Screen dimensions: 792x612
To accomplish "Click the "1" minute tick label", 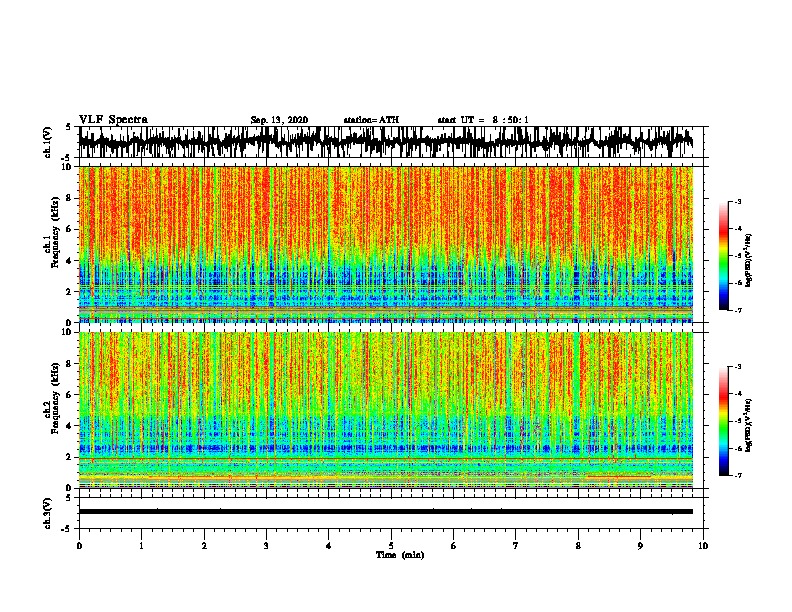I will pos(141,546).
